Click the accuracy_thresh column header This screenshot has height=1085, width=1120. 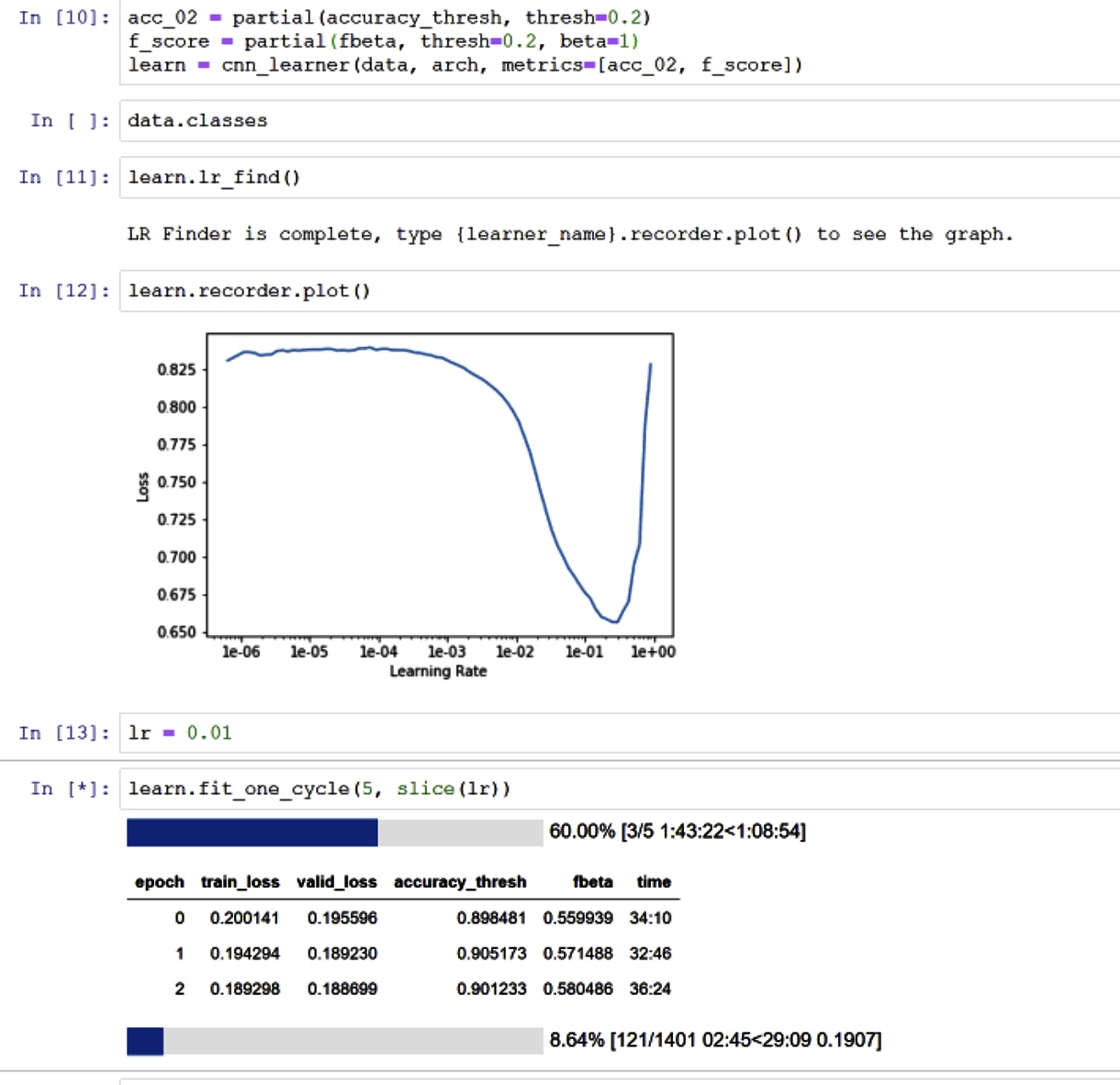click(460, 882)
